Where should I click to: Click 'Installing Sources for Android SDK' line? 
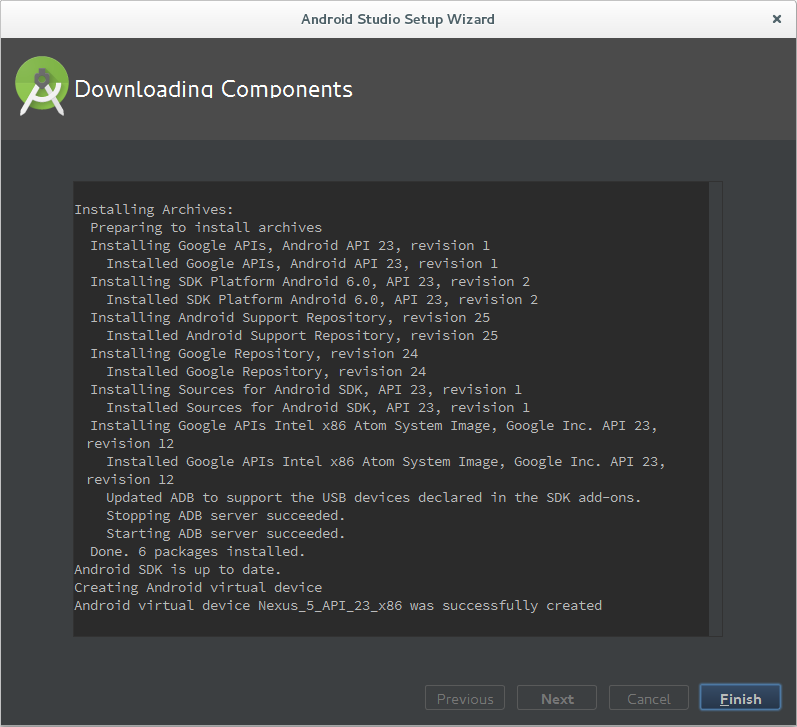point(306,389)
